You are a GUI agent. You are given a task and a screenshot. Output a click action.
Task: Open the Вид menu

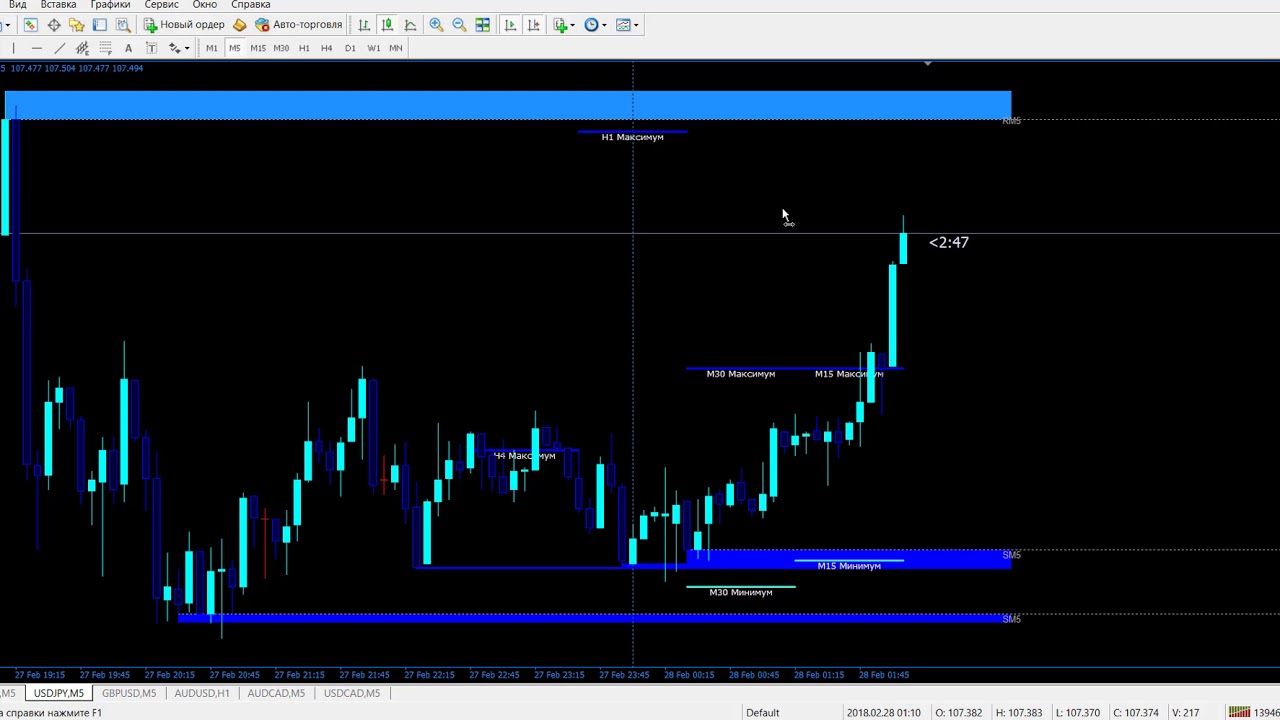point(17,5)
